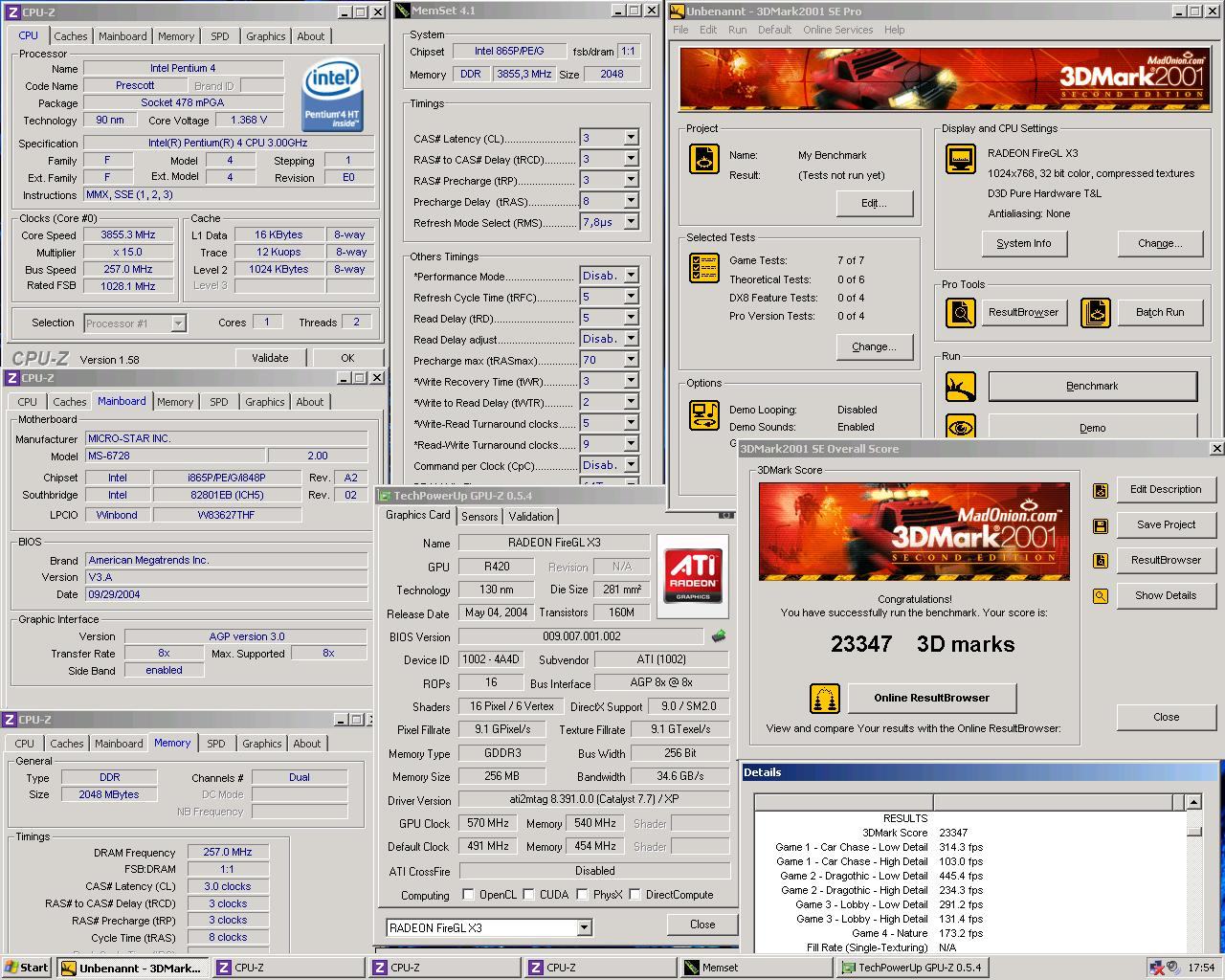Screen dimensions: 1225x980
Task: Open the Refresh Mode Select dropdown
Action: coord(631,222)
